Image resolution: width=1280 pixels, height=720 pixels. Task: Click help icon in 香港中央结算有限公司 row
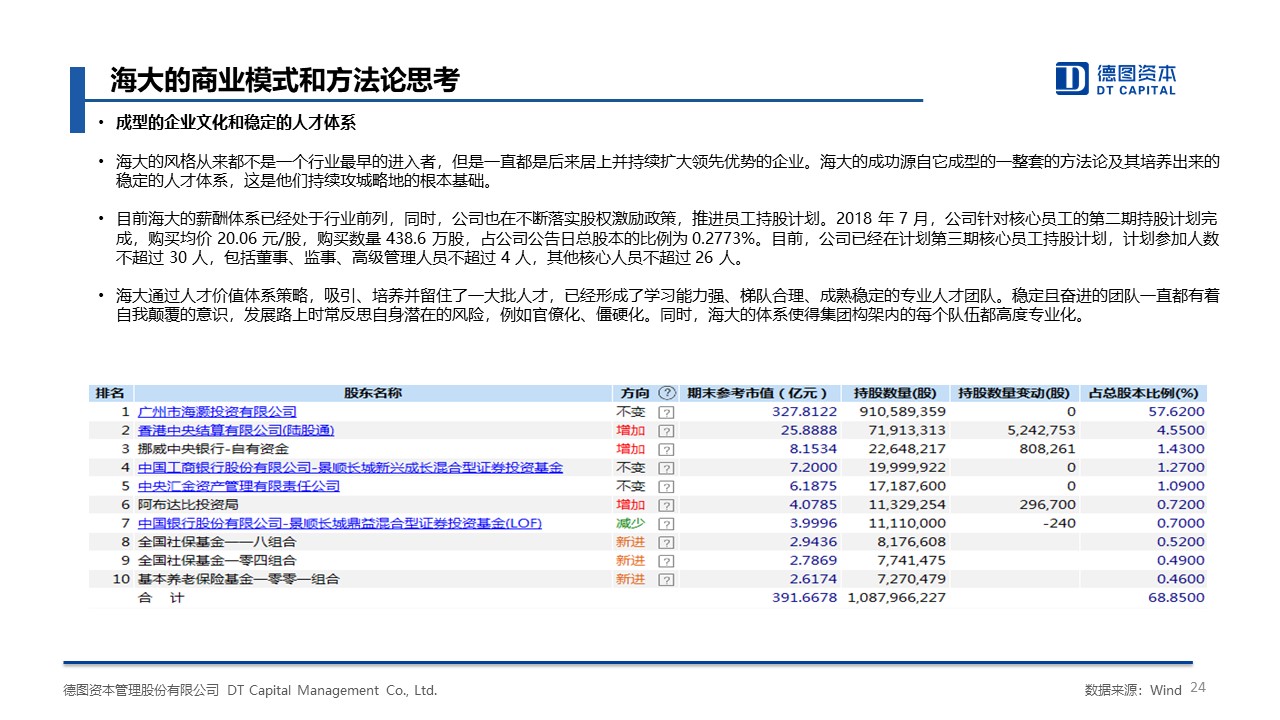point(667,430)
